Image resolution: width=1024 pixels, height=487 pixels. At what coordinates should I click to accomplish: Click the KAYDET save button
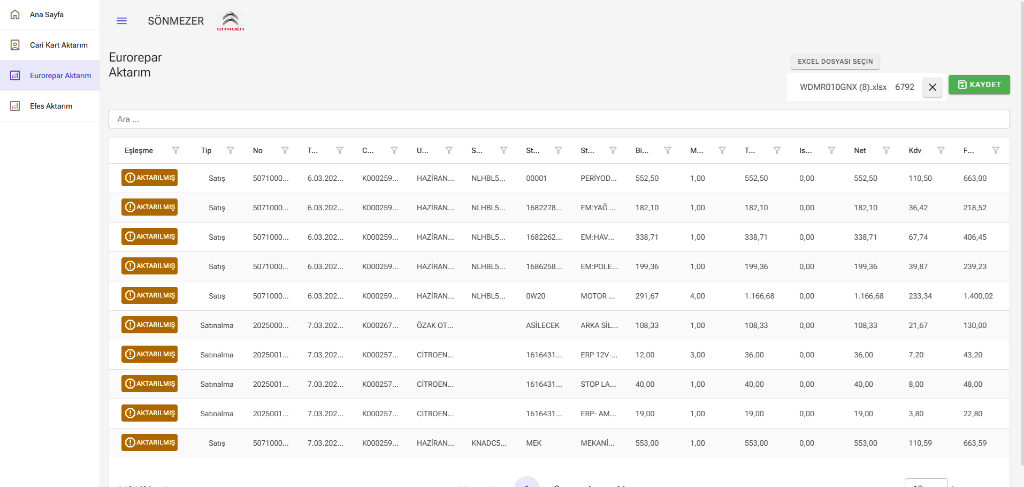tap(979, 85)
